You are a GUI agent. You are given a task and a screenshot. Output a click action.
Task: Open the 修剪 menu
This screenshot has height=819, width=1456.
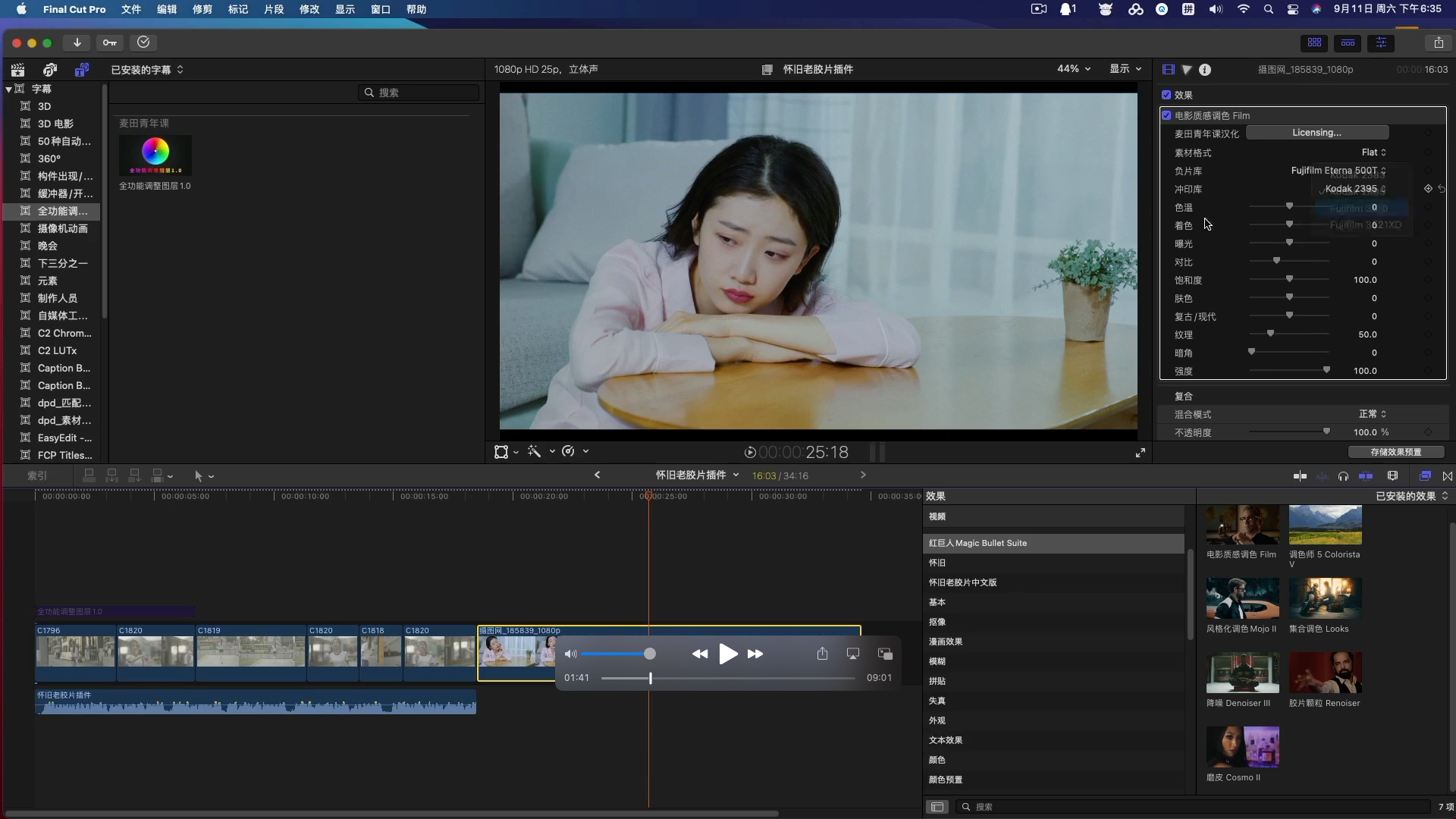(202, 9)
